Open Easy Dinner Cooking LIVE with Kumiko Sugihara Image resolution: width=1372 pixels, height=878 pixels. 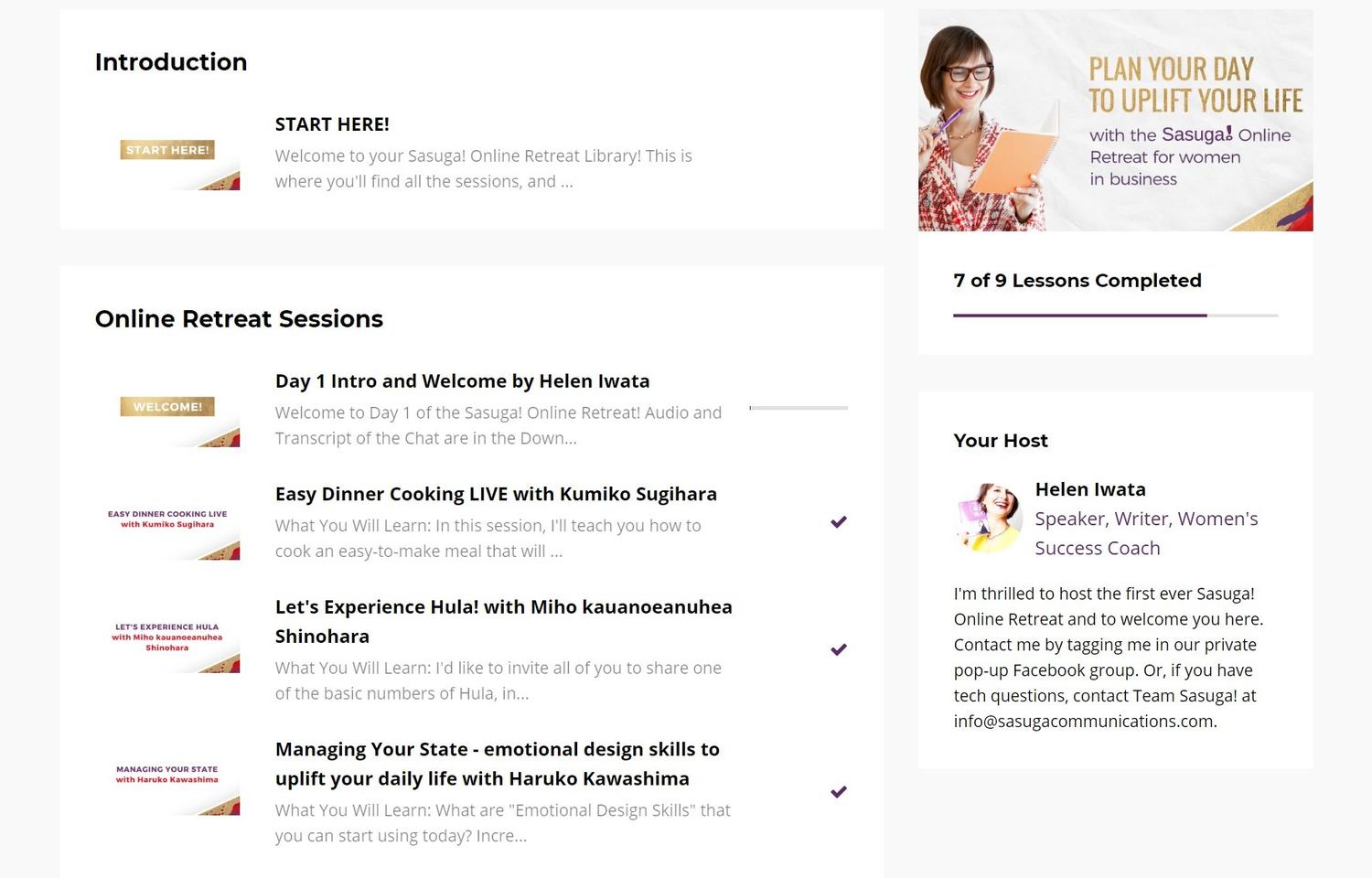(496, 494)
